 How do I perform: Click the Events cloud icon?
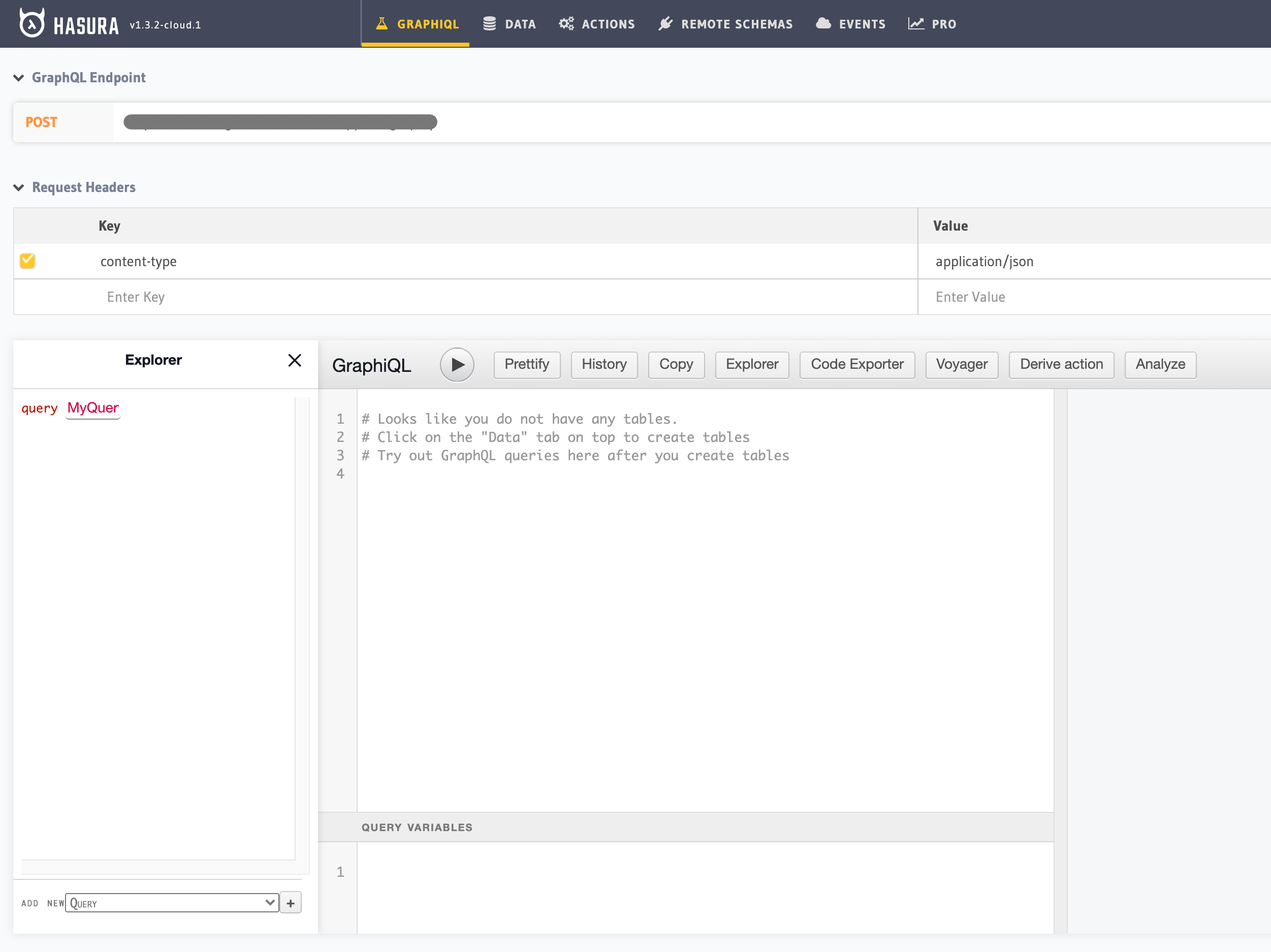pos(823,23)
